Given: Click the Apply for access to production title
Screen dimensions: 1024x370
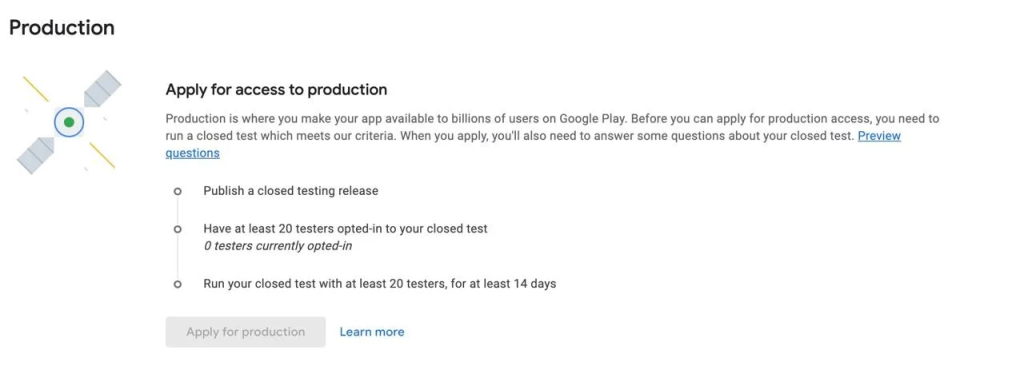Looking at the screenshot, I should click(x=276, y=89).
